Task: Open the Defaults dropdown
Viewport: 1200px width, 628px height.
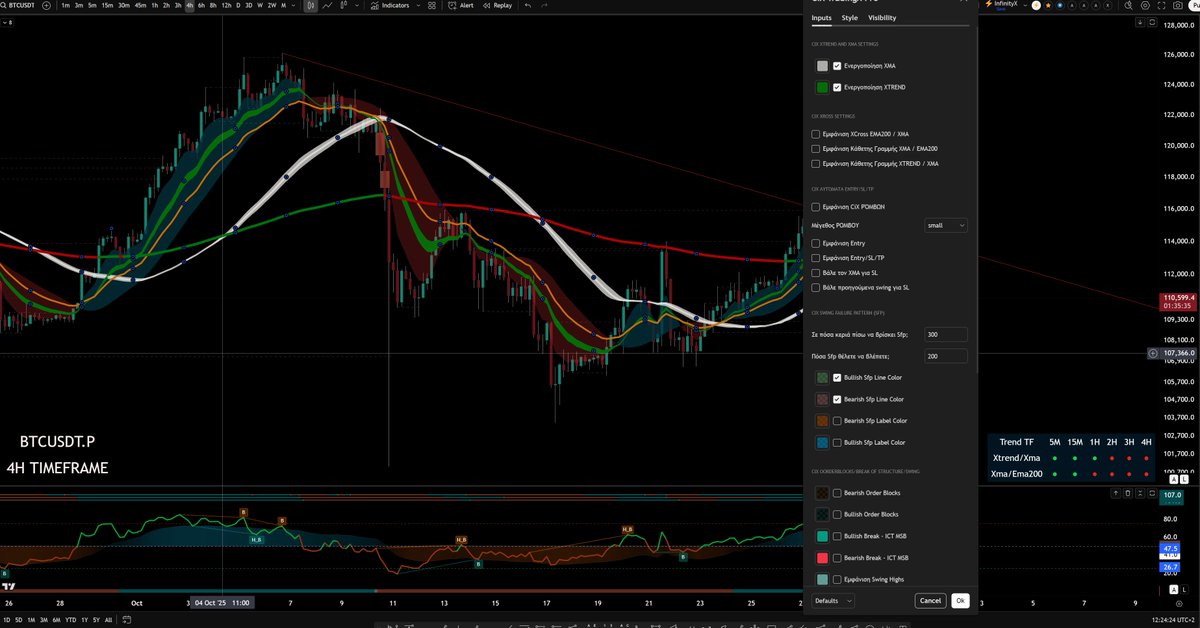Action: (833, 601)
